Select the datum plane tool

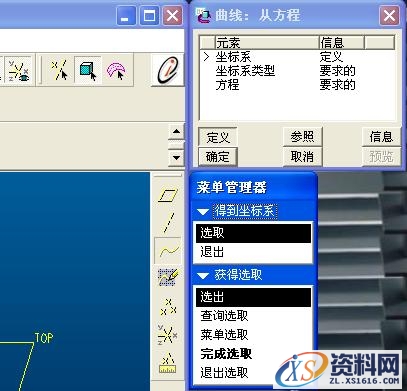168,195
